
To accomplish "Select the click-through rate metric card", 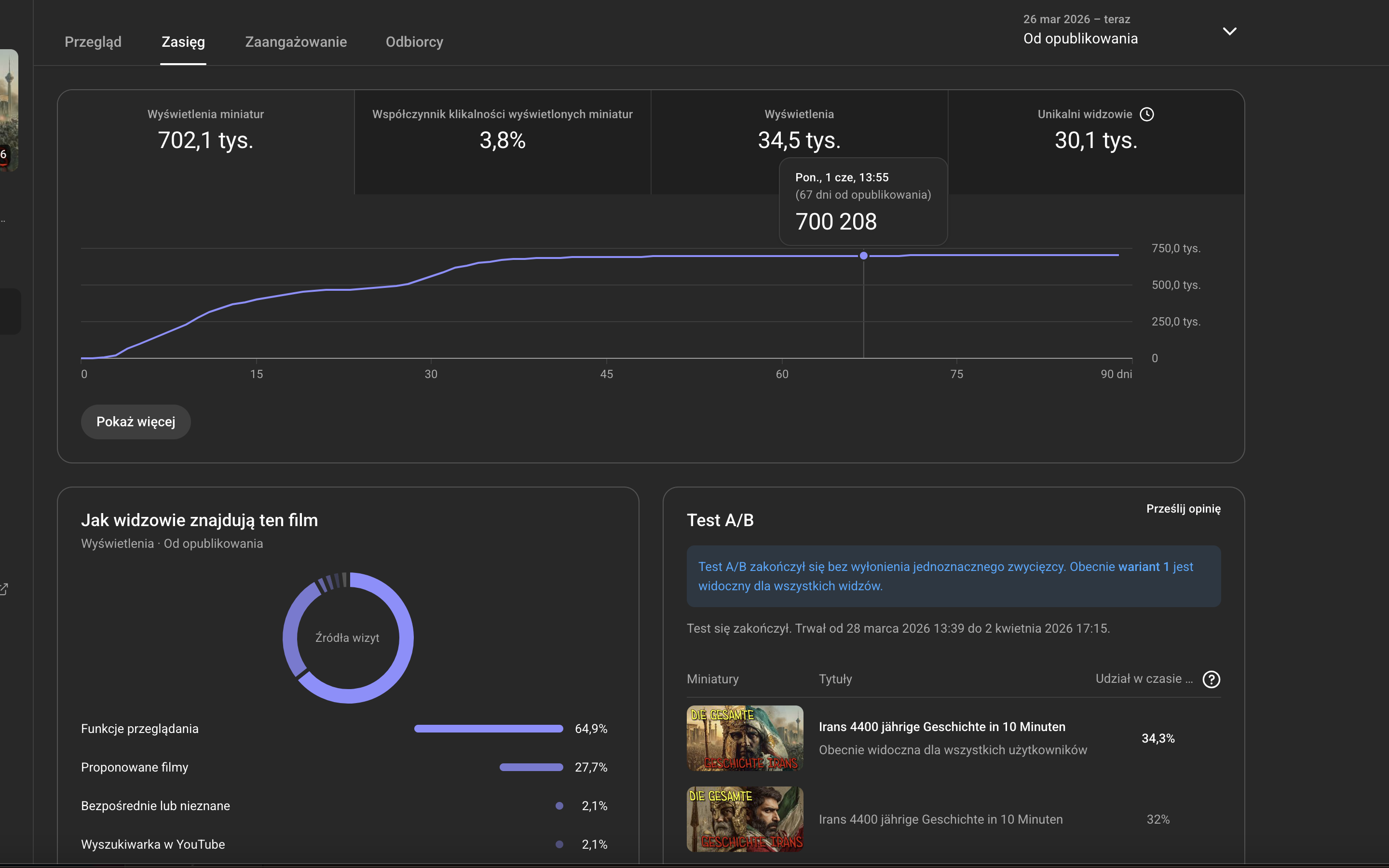I will point(503,142).
